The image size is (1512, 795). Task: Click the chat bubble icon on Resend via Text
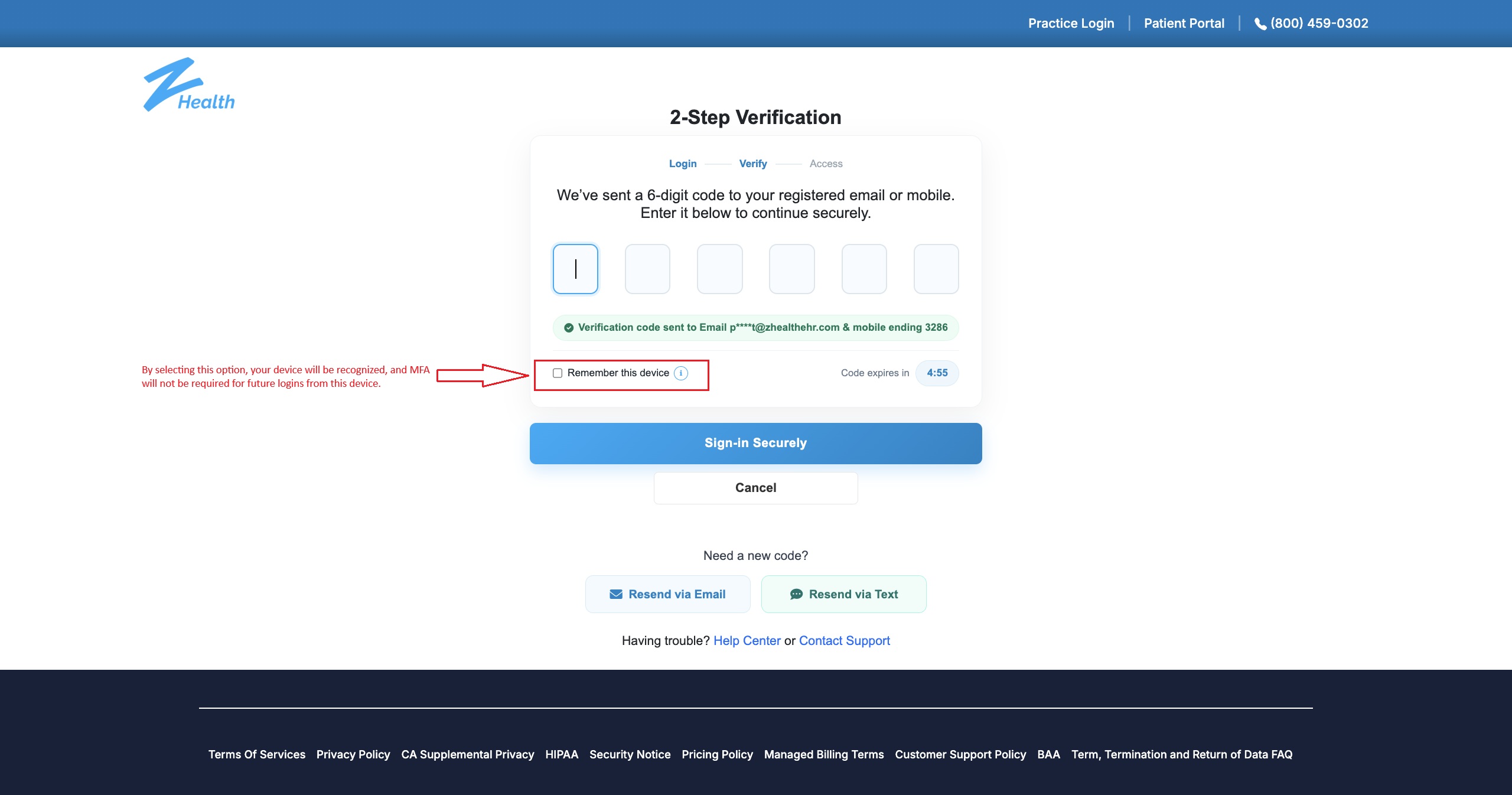pos(796,594)
